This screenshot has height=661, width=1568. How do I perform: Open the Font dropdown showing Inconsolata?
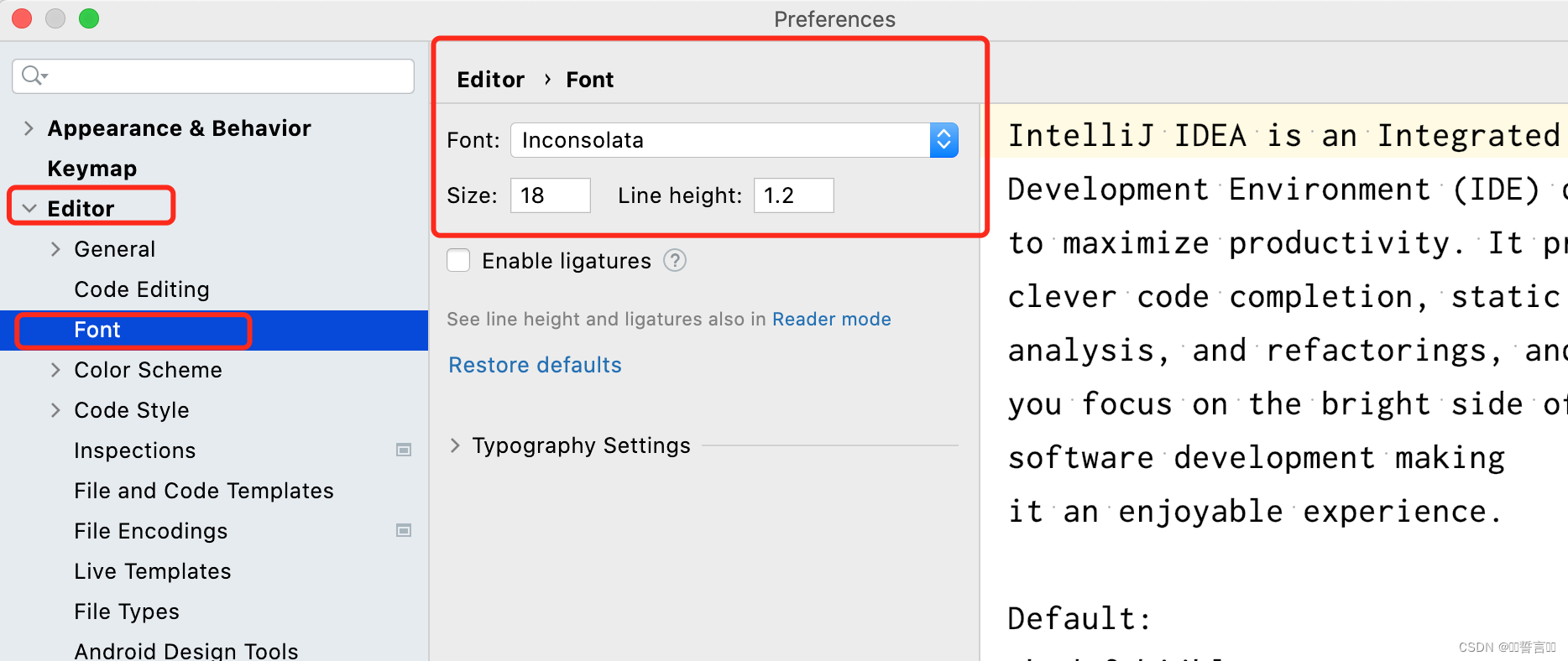pyautogui.click(x=734, y=140)
